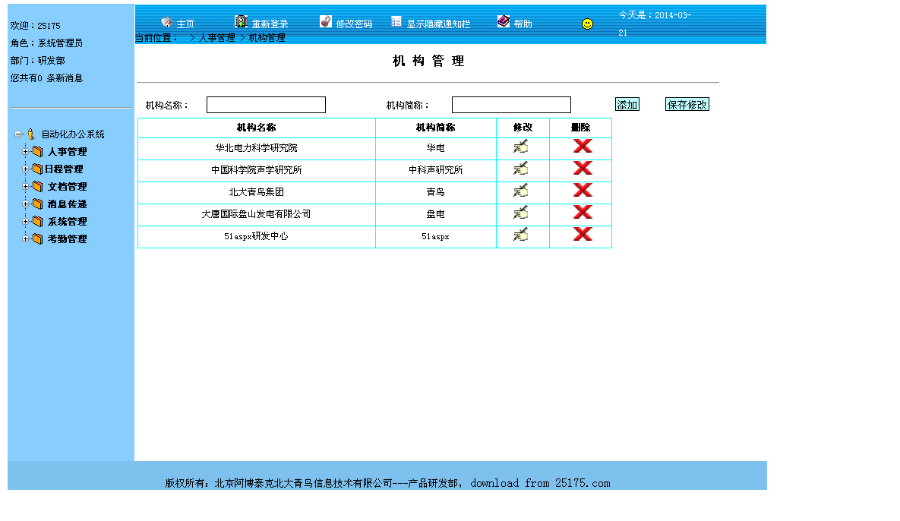This screenshot has width=900, height=521.
Task: Open the 主页 menu item
Action: (x=185, y=24)
